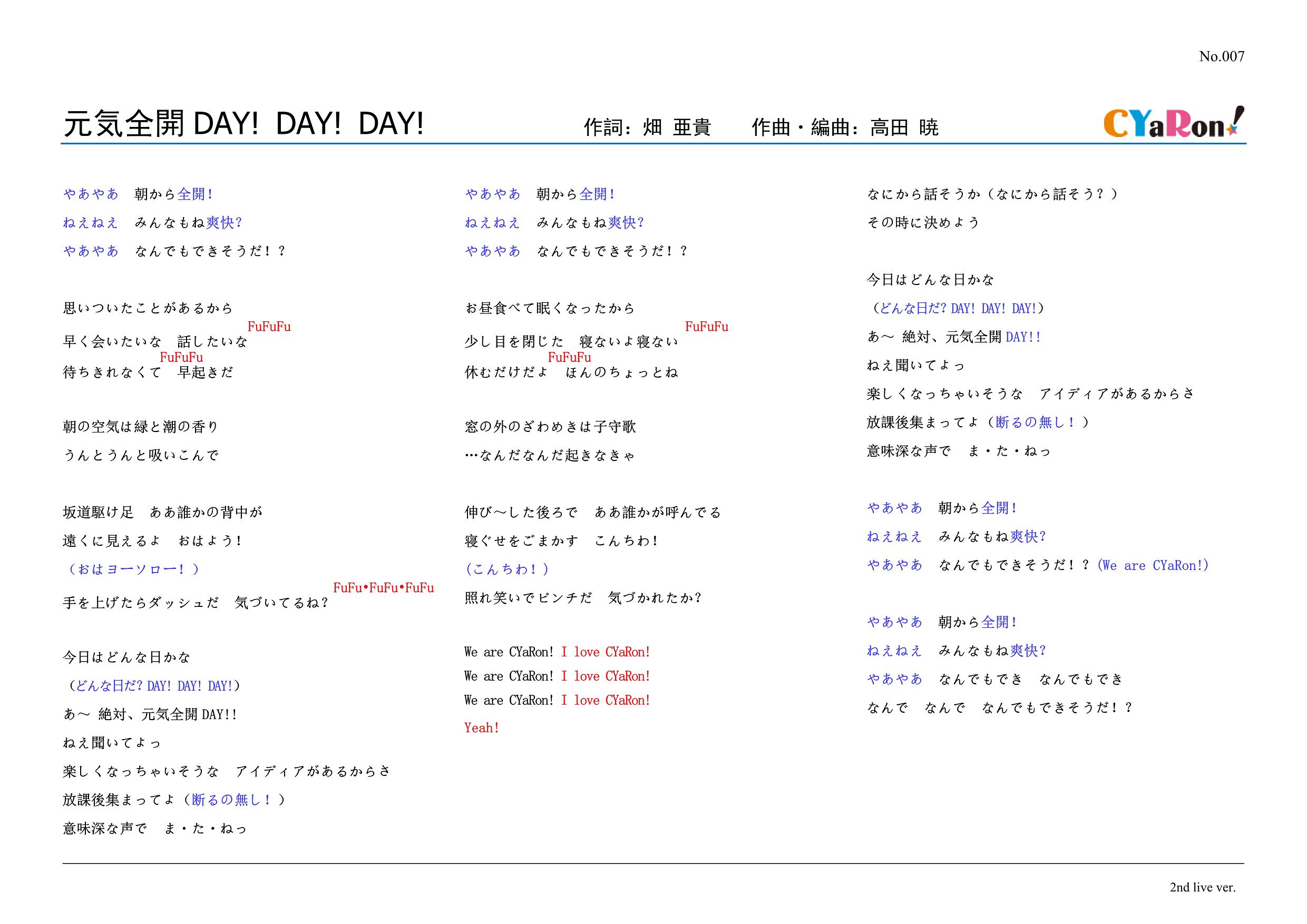Click the red 'Yeah!' call text
Viewport: 1307px width, 924px height.
pos(482,728)
